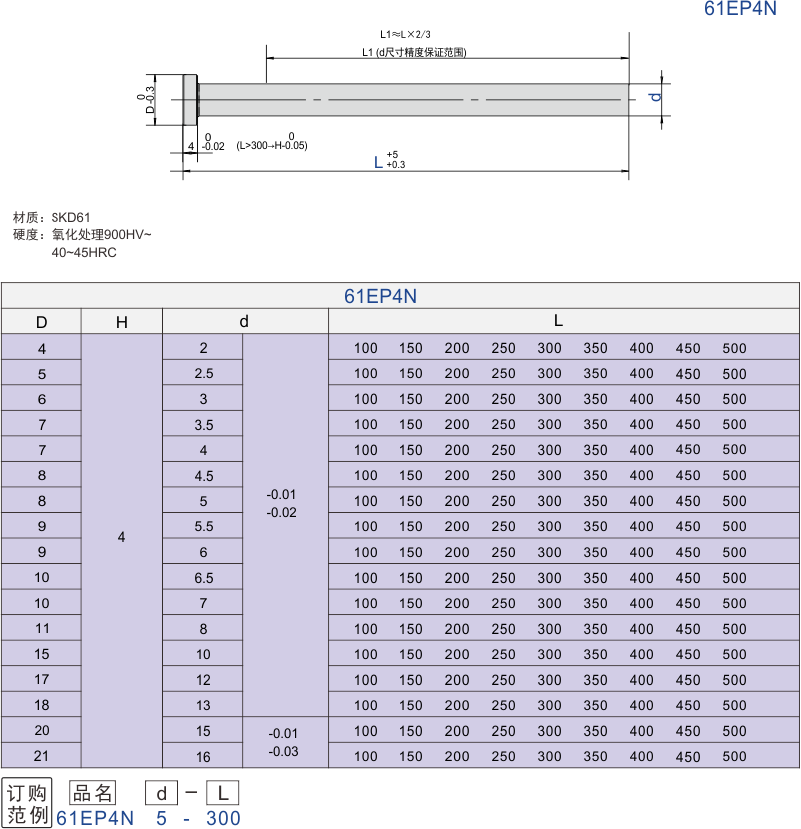Click the blue d dimension label on diagram
Screen dimensions: 801x829
pyautogui.click(x=654, y=97)
